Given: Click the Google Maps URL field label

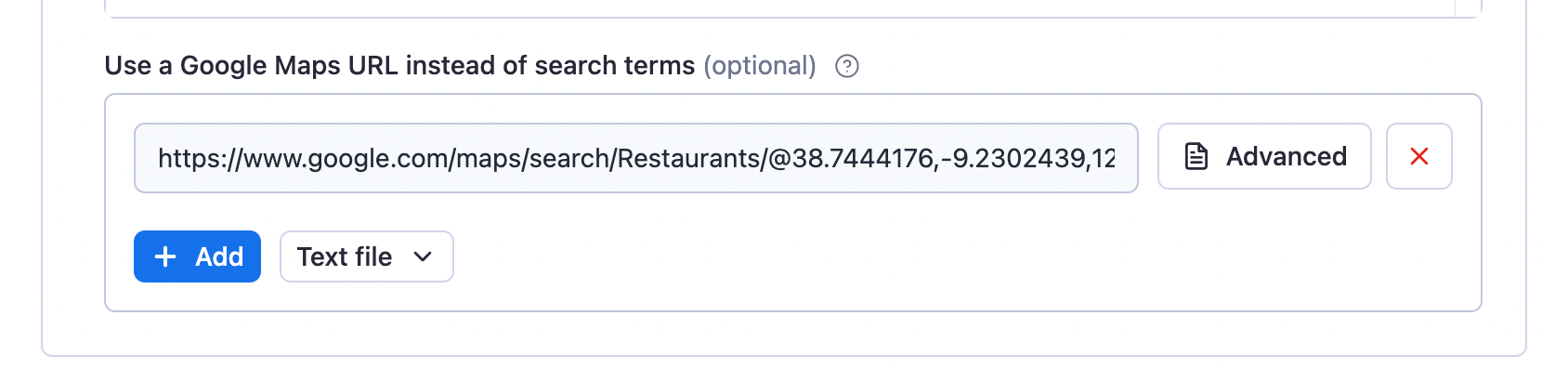Looking at the screenshot, I should 399,66.
